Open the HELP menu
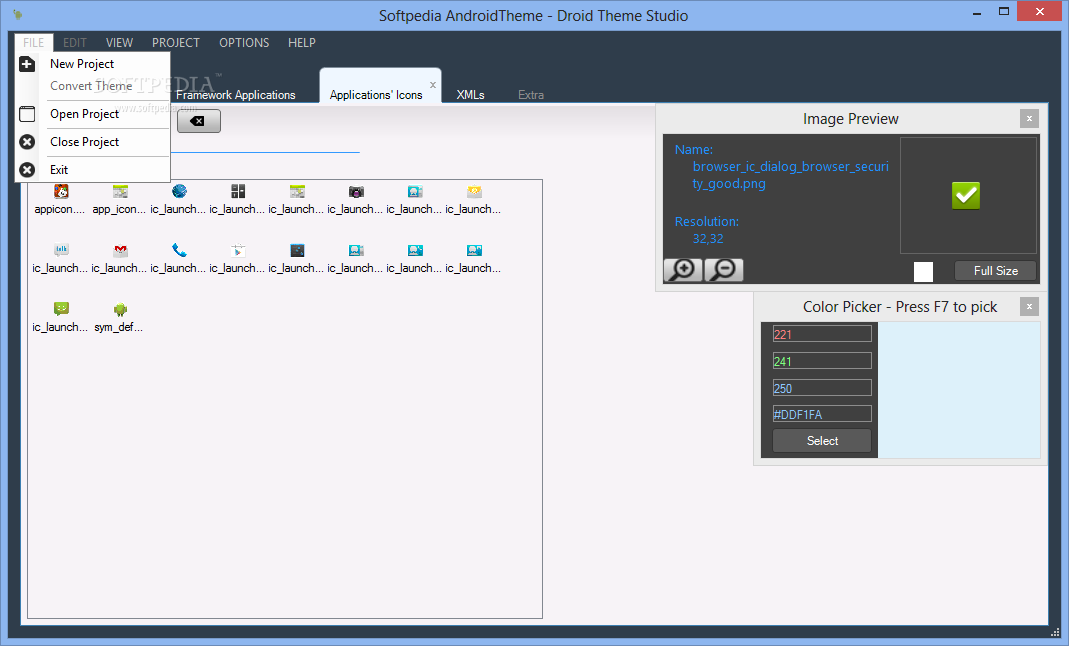 pyautogui.click(x=301, y=42)
